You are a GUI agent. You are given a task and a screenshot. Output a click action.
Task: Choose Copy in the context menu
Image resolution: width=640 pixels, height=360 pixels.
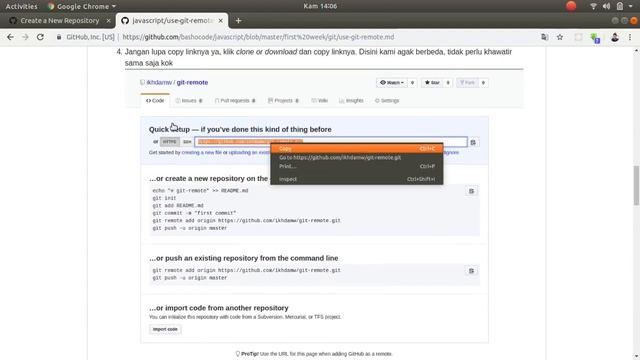[x=357, y=149]
